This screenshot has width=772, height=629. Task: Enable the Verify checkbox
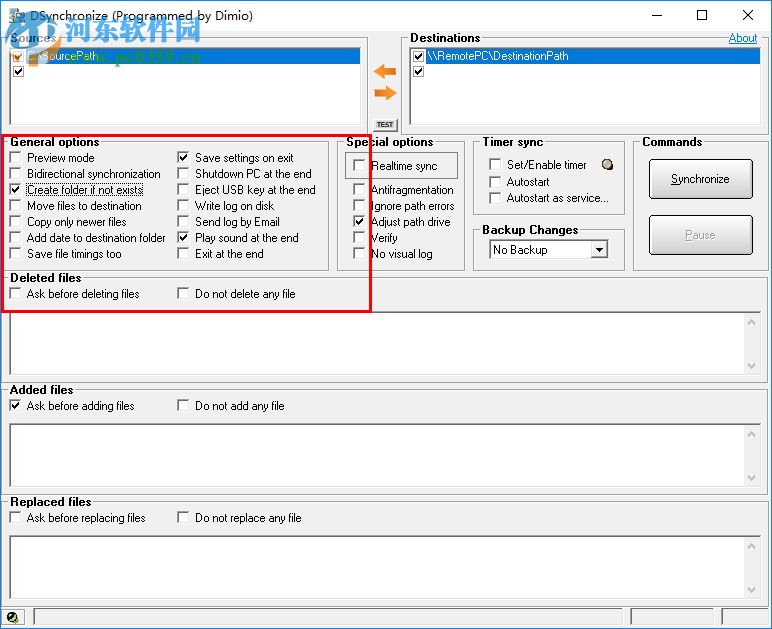359,238
